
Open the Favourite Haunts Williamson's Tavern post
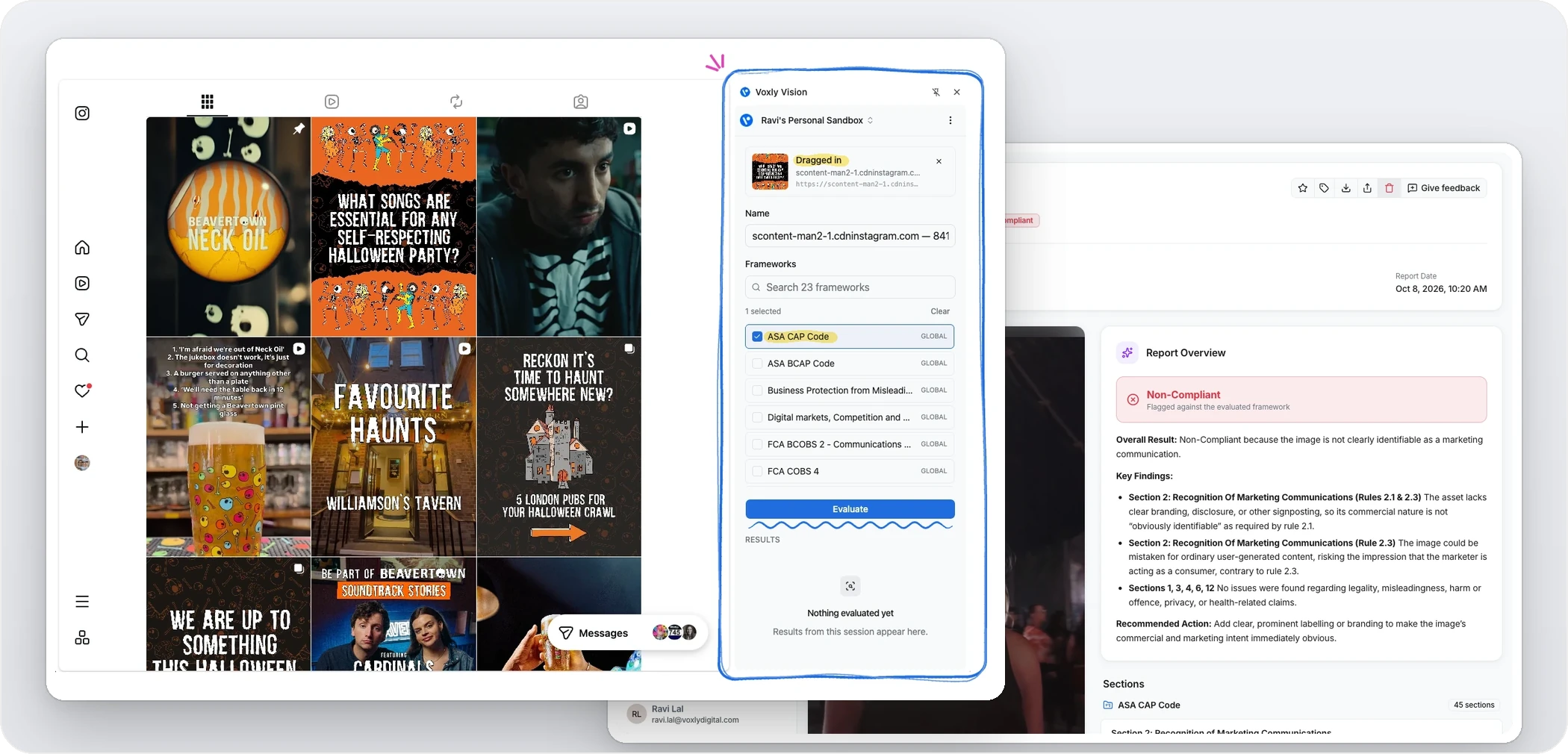[x=393, y=446]
